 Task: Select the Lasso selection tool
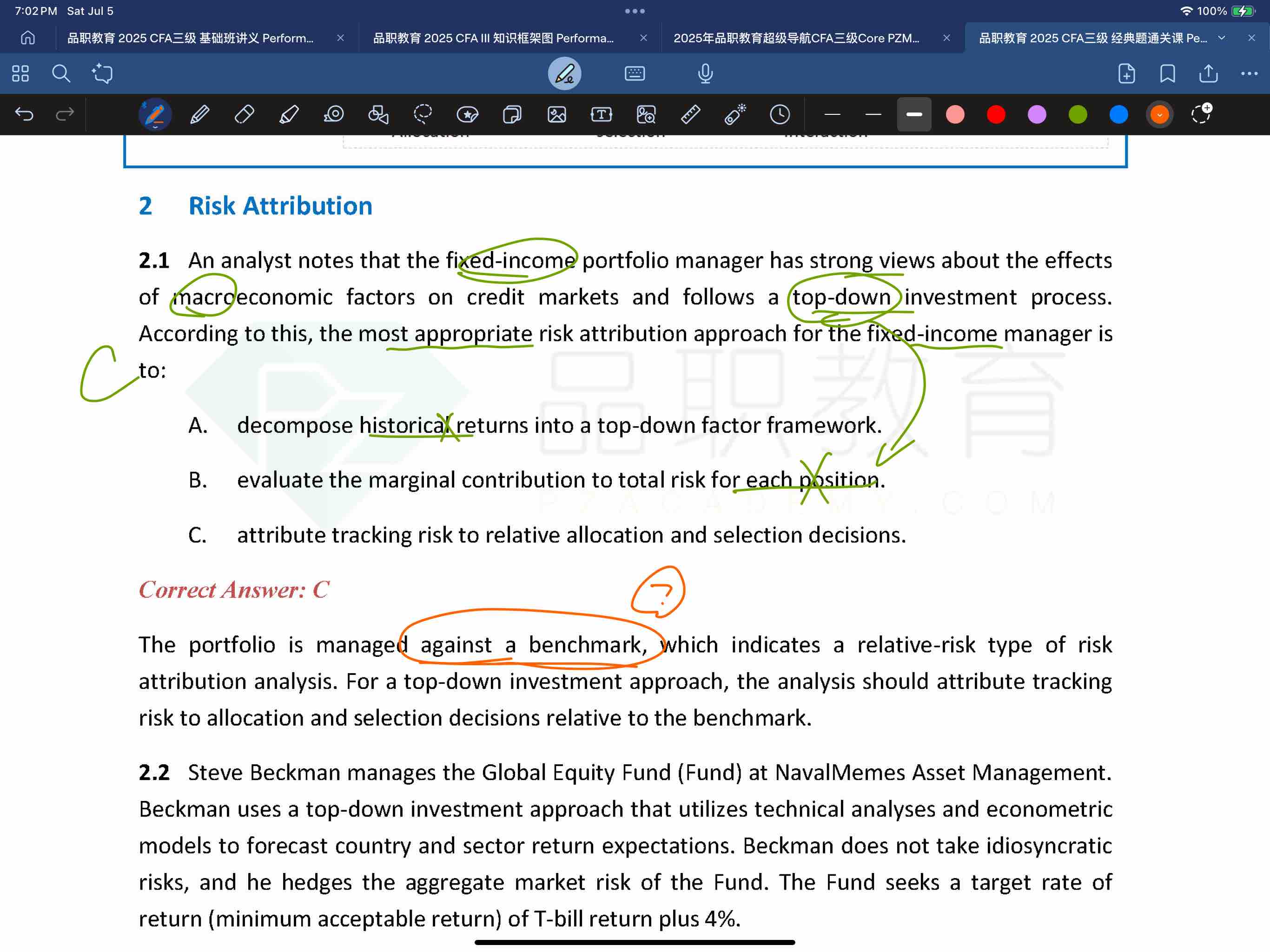click(423, 114)
